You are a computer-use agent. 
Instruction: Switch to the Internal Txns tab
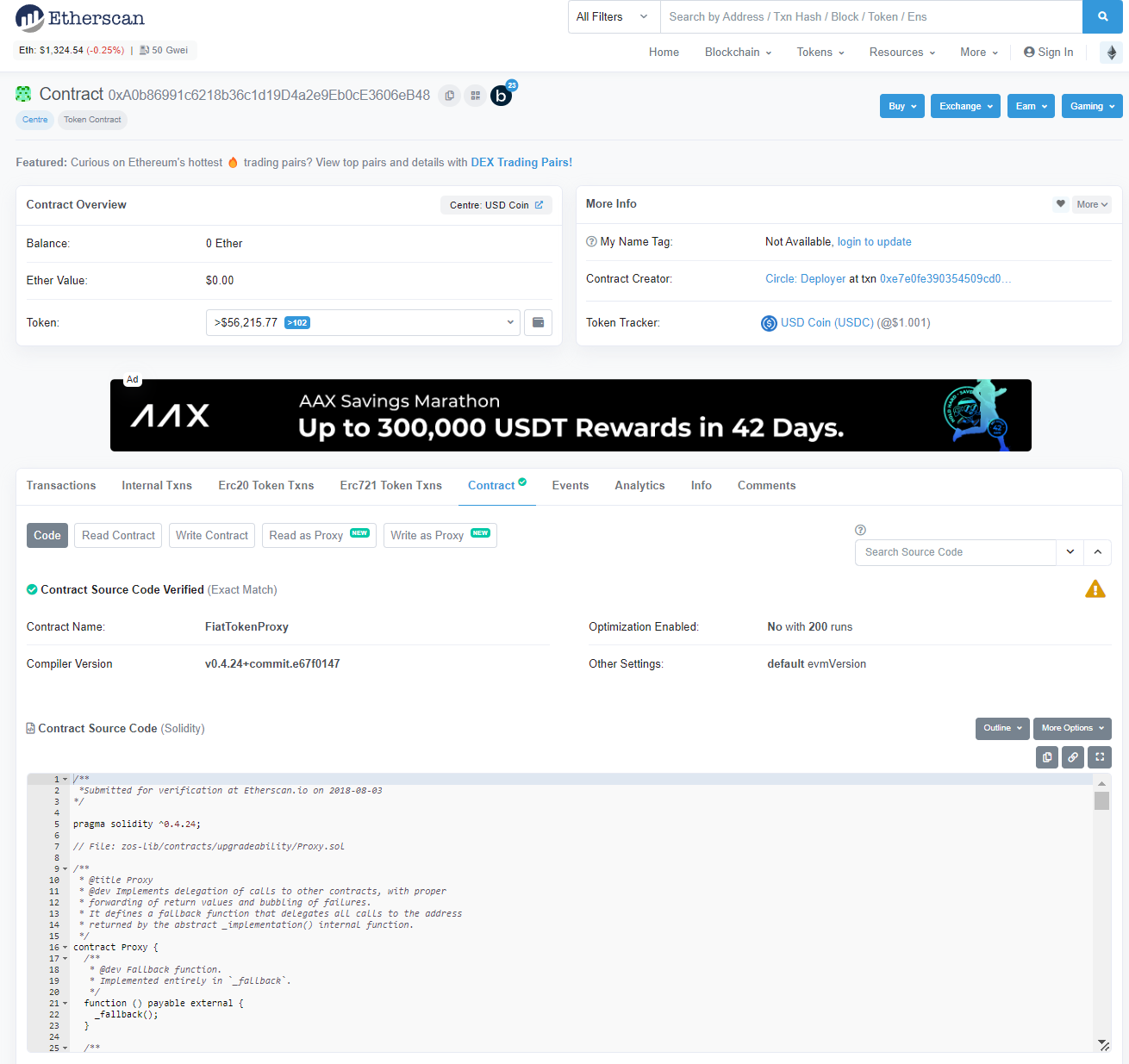click(157, 486)
